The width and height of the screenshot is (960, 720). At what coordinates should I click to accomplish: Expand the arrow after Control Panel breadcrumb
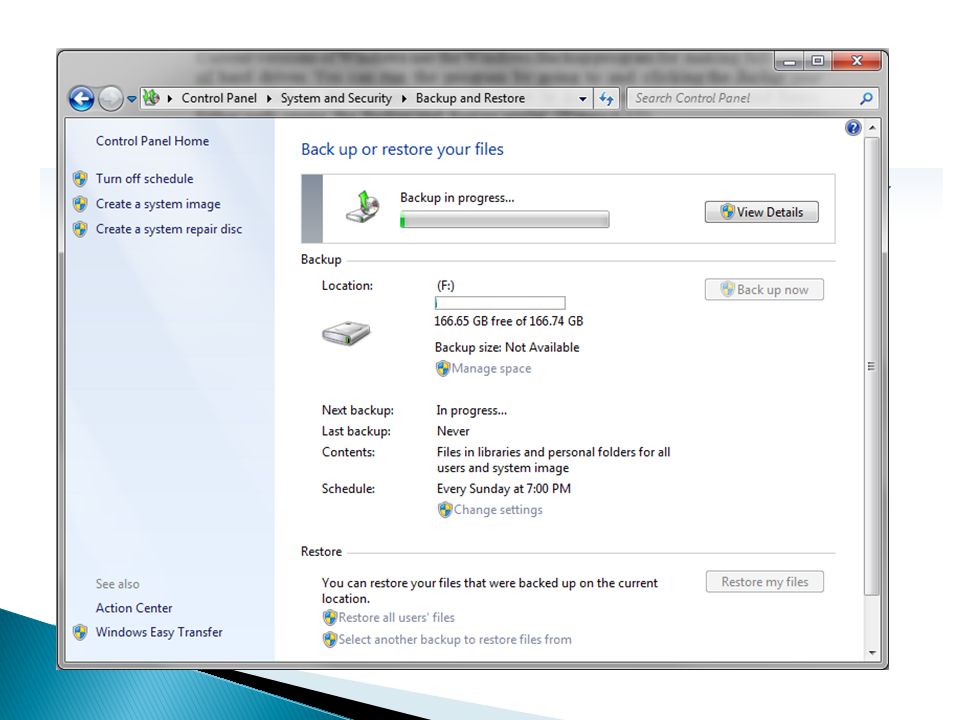tap(269, 99)
